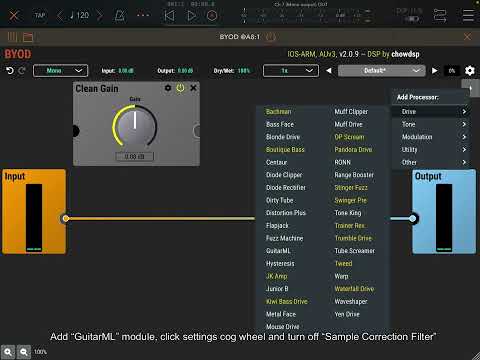The height and width of the screenshot is (360, 480).
Task: Select Bachman processor
Action: pyautogui.click(x=278, y=112)
